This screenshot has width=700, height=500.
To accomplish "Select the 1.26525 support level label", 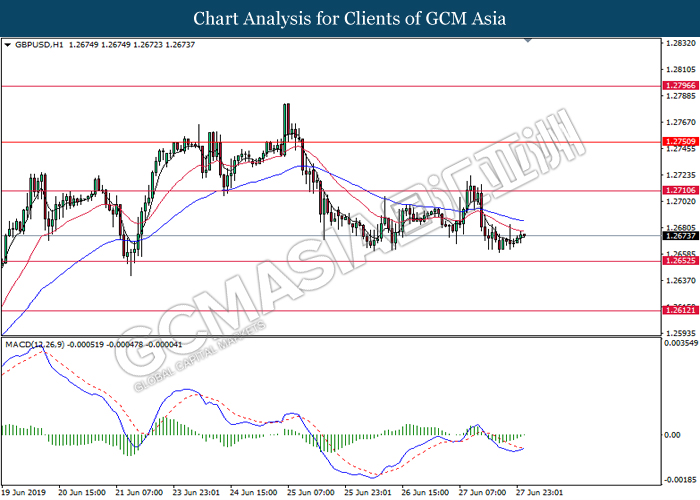I will (681, 261).
